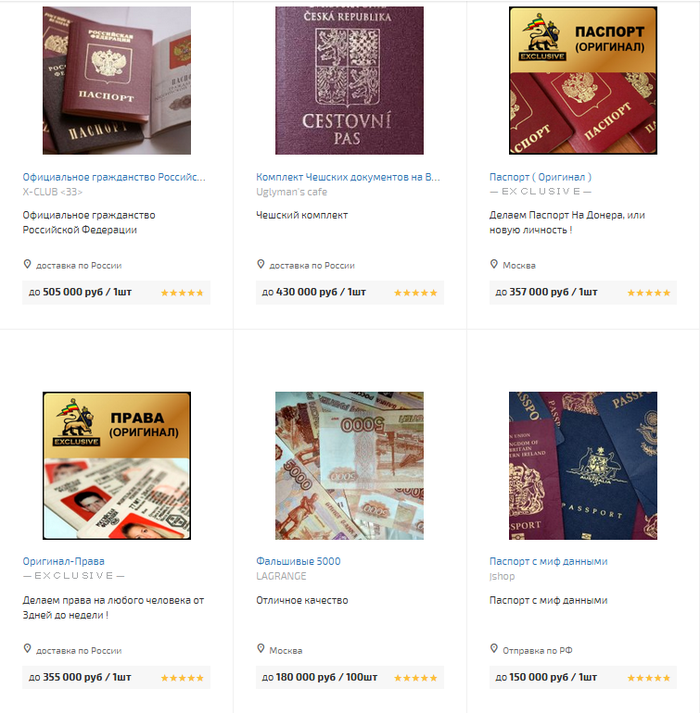Open the Официальное гражданство Российс… title link
This screenshot has height=713, width=700.
click(114, 177)
